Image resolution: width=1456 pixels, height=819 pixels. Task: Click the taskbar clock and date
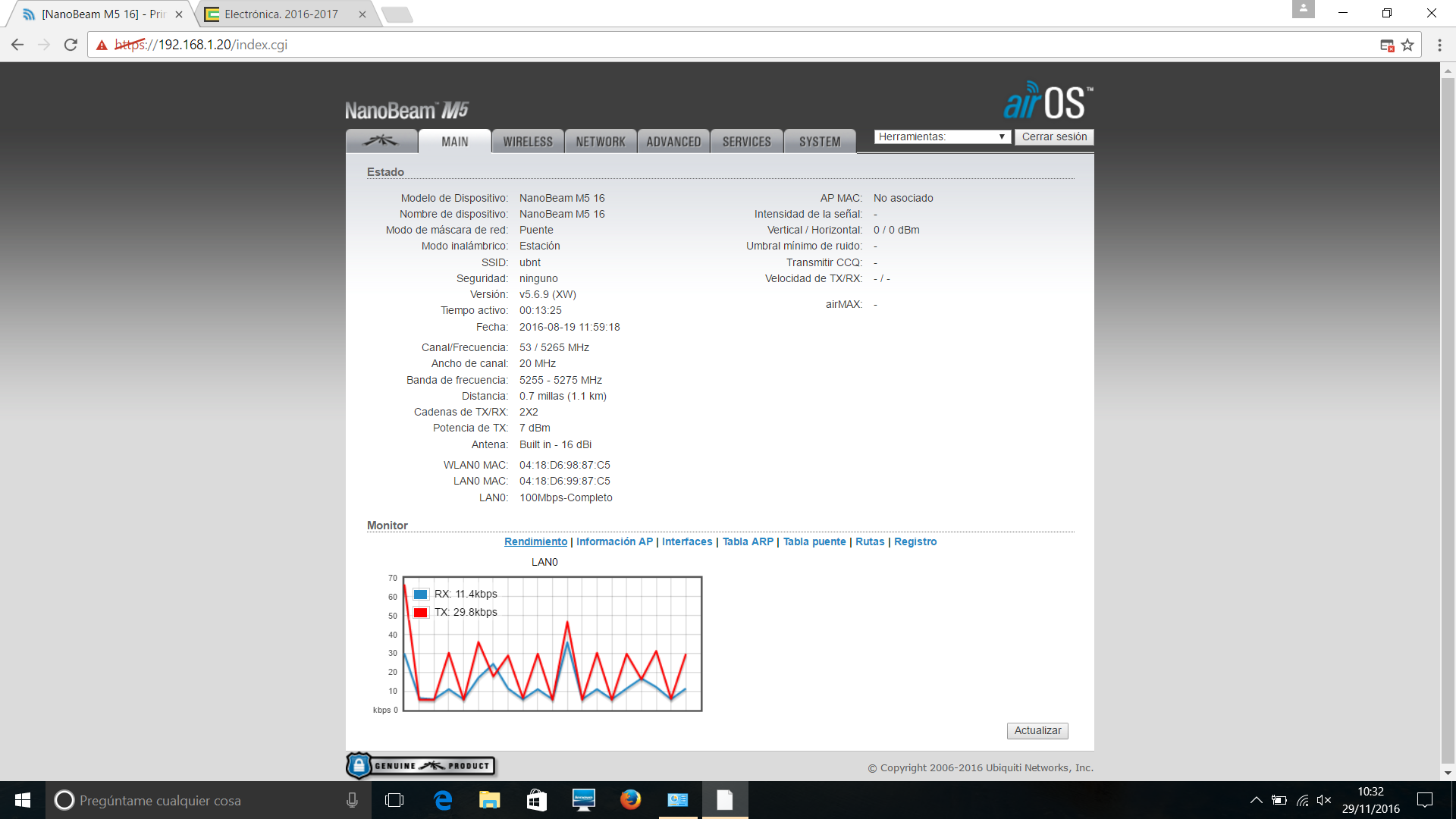click(x=1370, y=800)
